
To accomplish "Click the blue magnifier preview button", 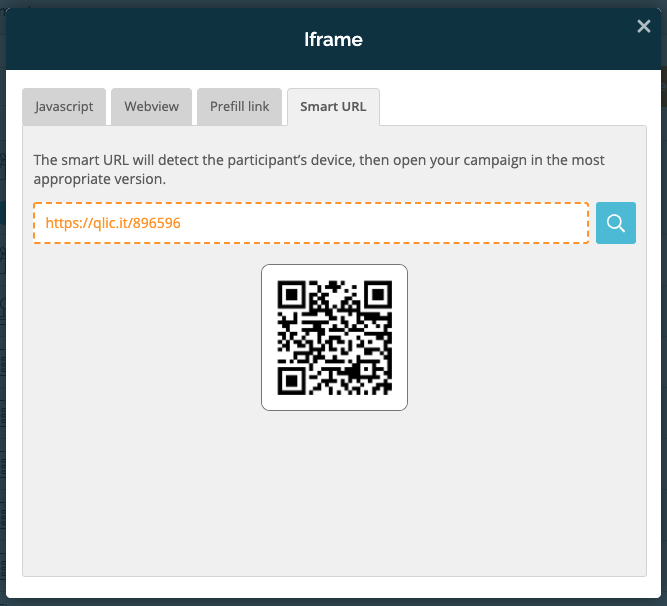I will 616,223.
